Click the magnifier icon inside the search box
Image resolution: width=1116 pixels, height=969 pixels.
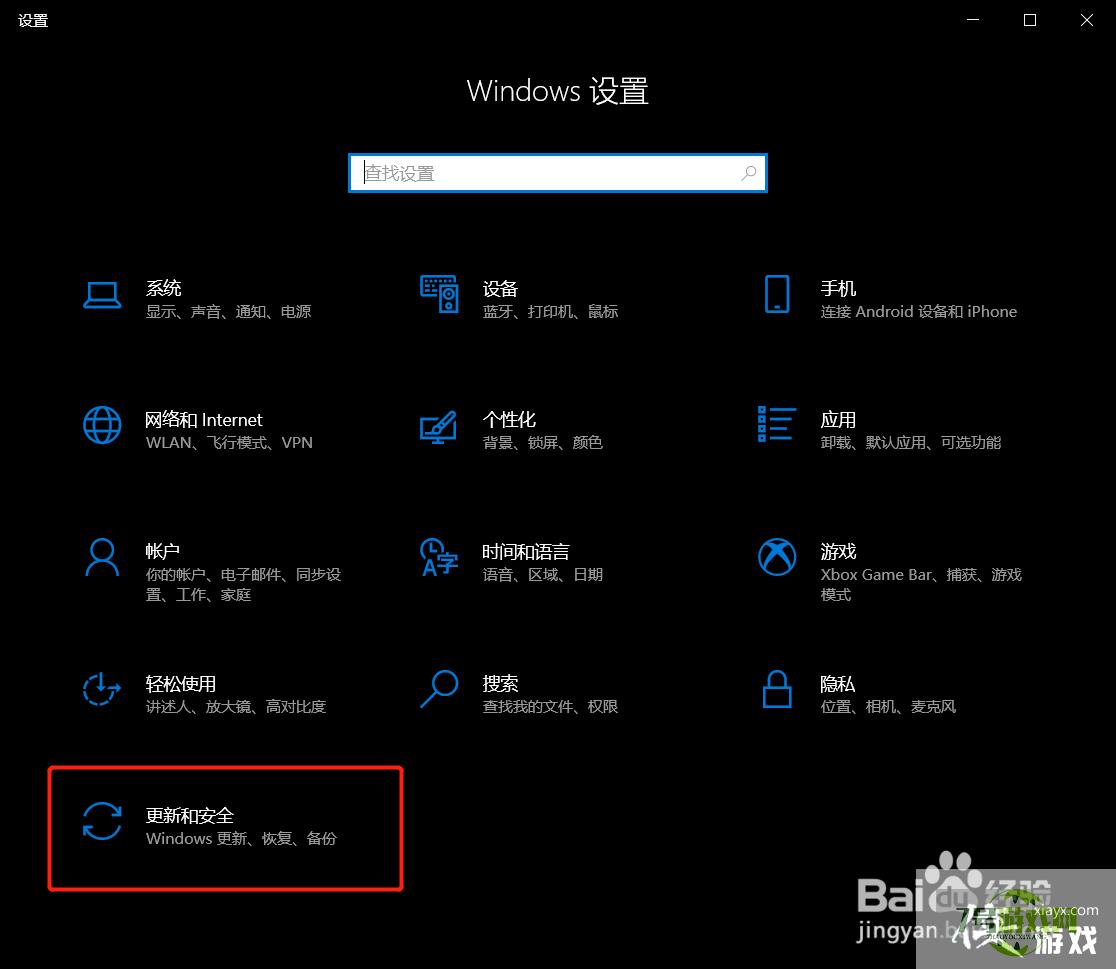point(748,173)
